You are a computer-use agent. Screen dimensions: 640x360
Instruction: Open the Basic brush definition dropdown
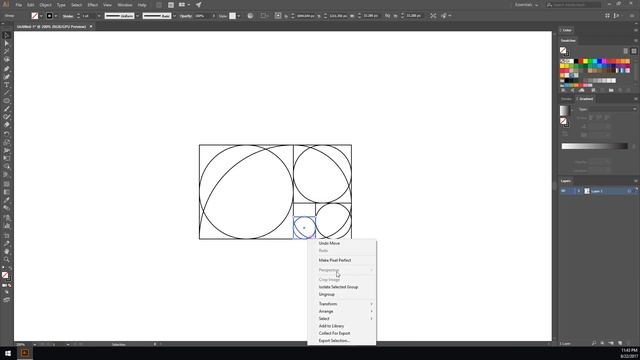174,16
